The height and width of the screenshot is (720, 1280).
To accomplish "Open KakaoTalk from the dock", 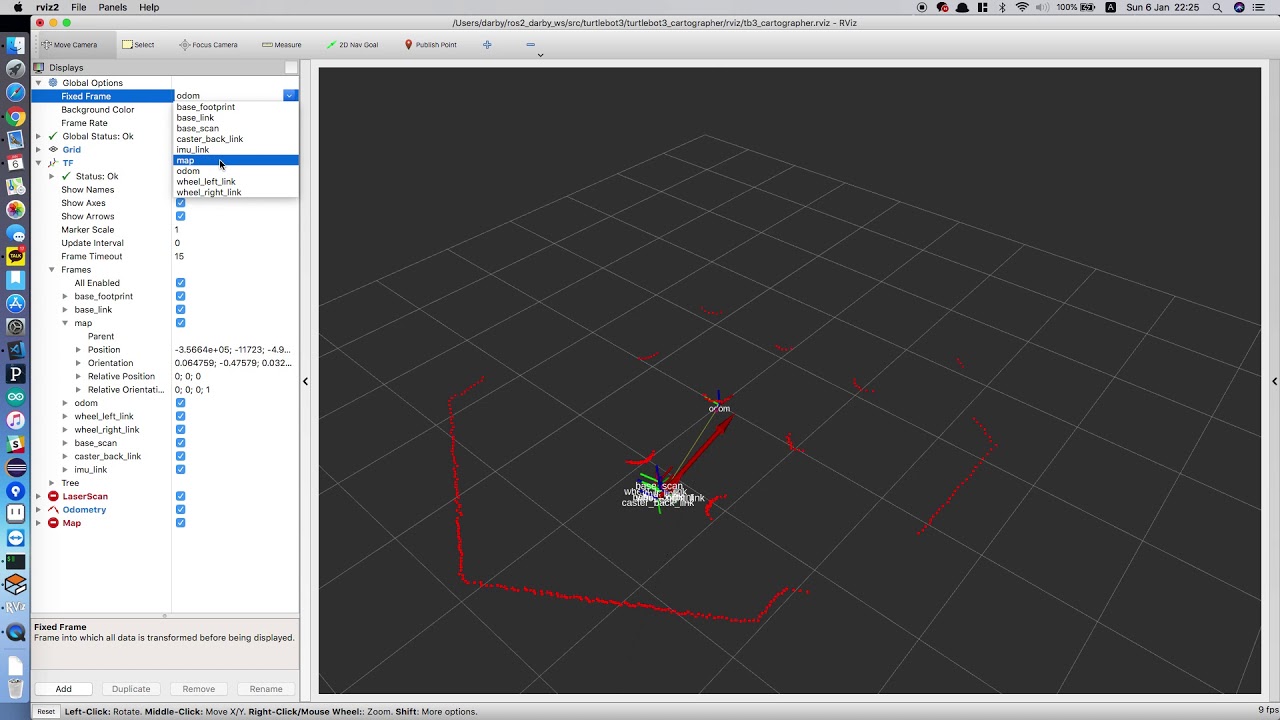I will 15,257.
